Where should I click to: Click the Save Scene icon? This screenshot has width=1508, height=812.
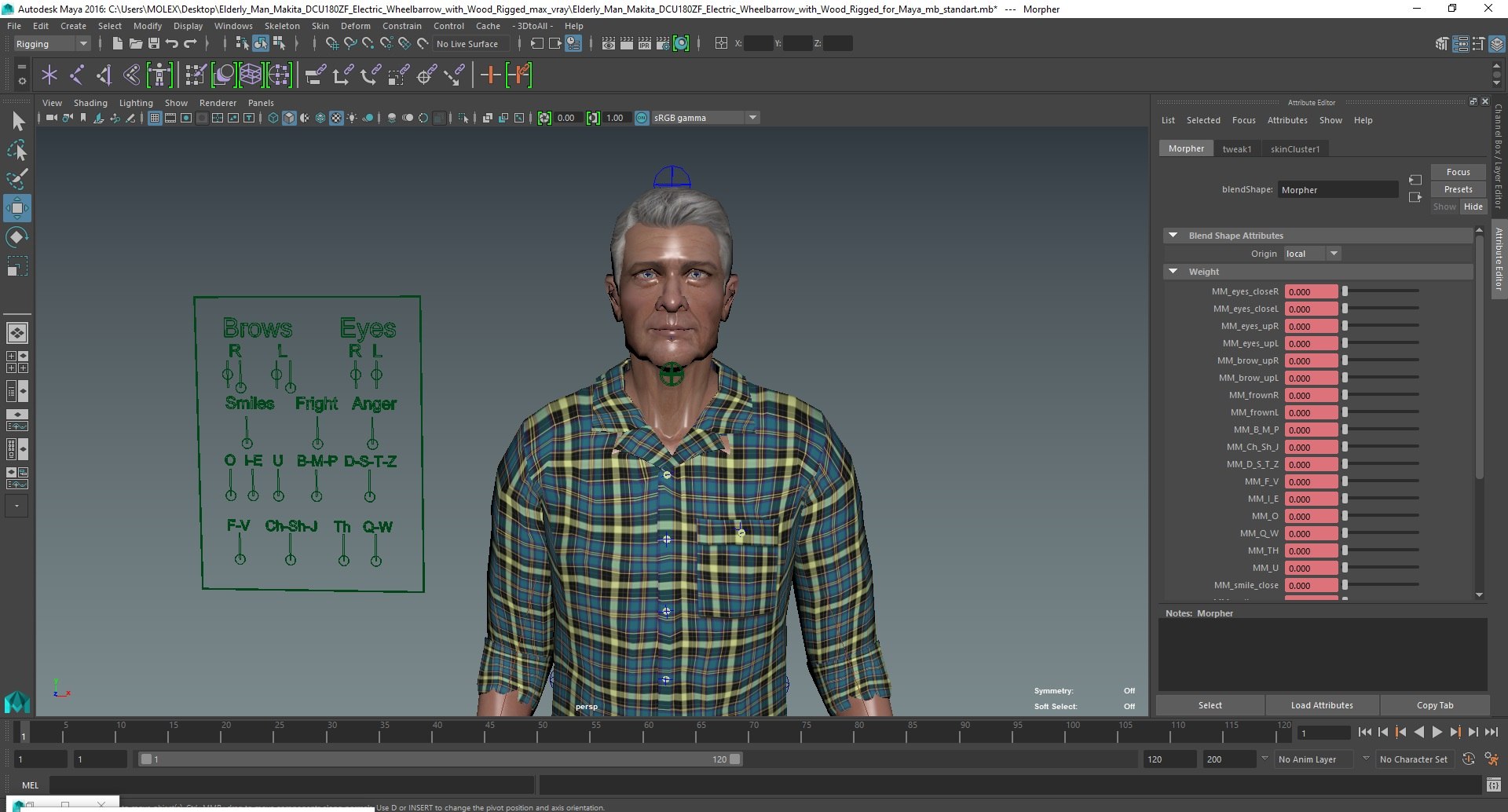[x=154, y=44]
